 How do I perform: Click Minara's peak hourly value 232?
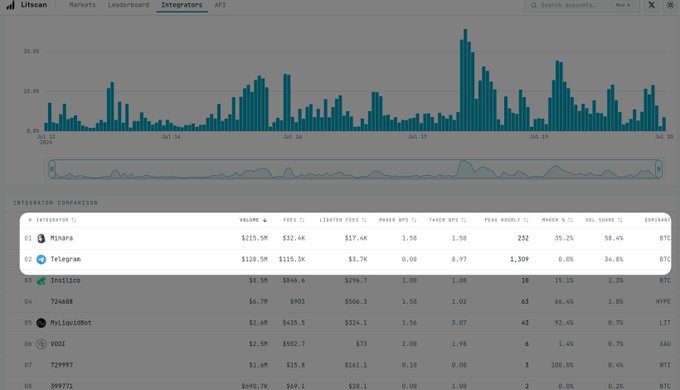click(x=523, y=238)
